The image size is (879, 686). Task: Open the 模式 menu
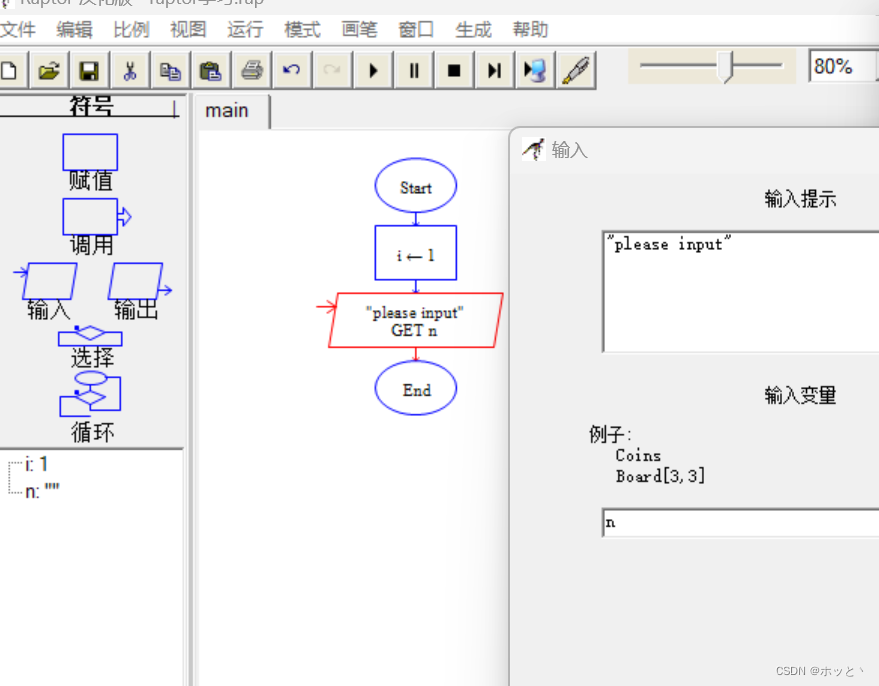[x=302, y=29]
